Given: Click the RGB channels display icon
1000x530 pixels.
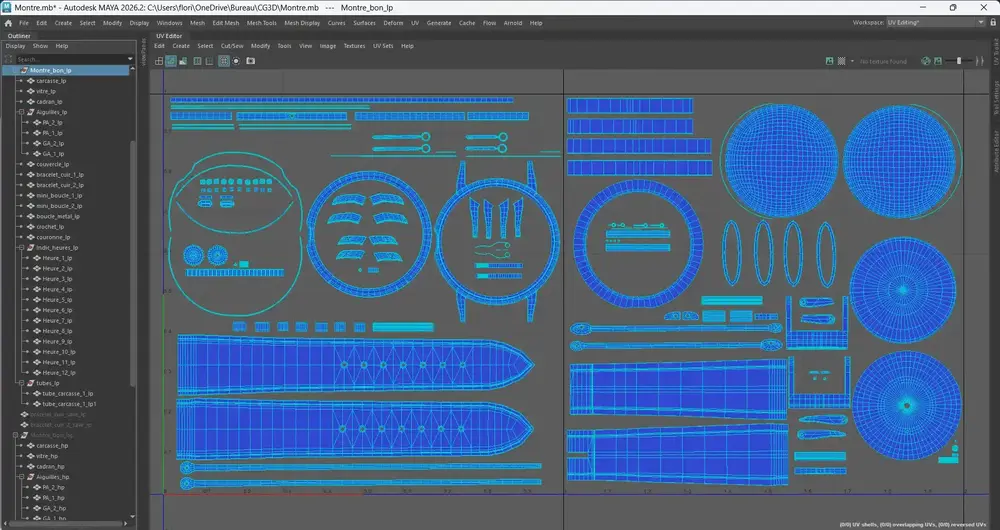Looking at the screenshot, I should click(x=926, y=61).
